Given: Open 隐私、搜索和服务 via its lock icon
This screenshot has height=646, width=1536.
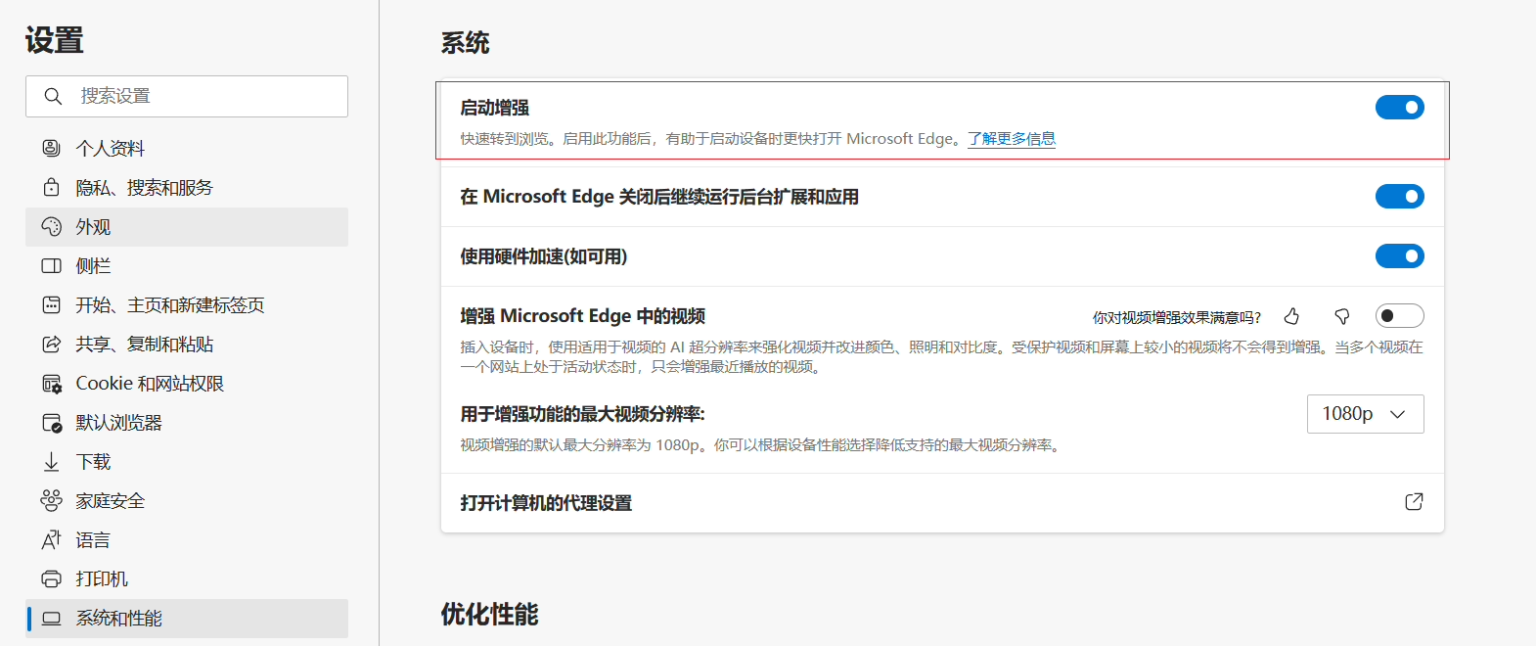Looking at the screenshot, I should point(49,187).
